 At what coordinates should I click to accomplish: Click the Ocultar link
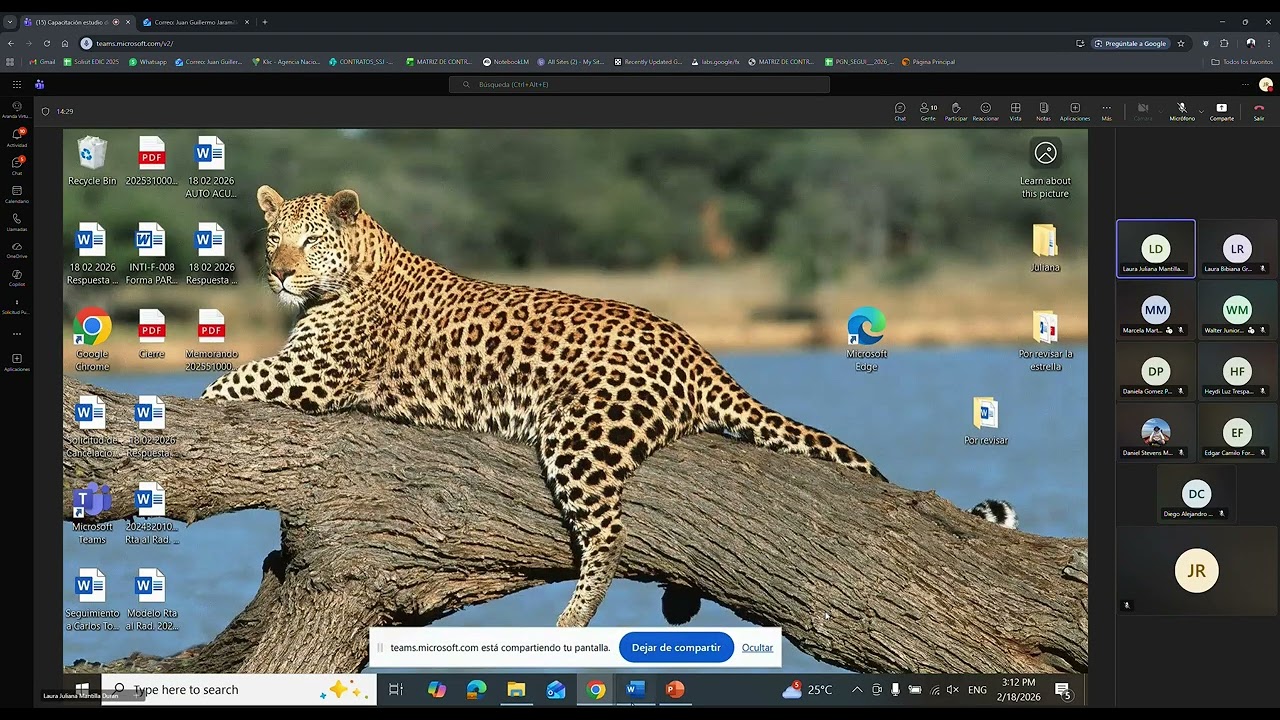[x=757, y=648]
